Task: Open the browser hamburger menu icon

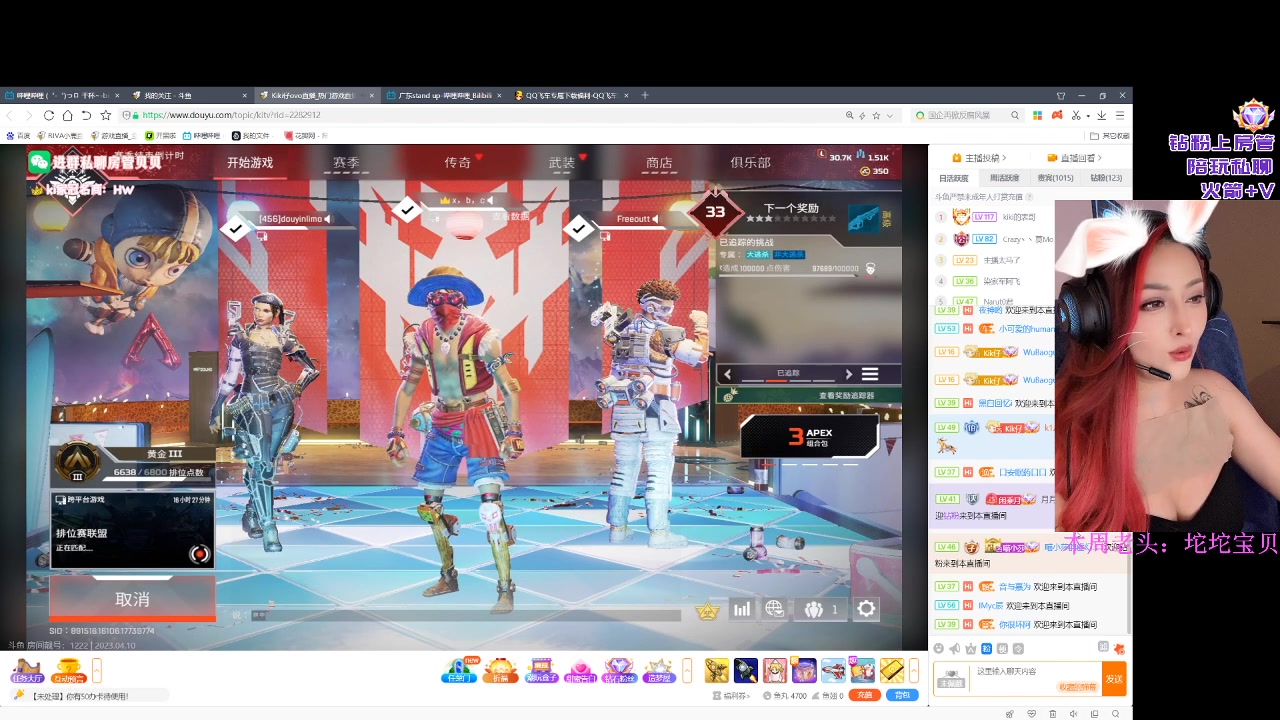Action: coord(1119,115)
